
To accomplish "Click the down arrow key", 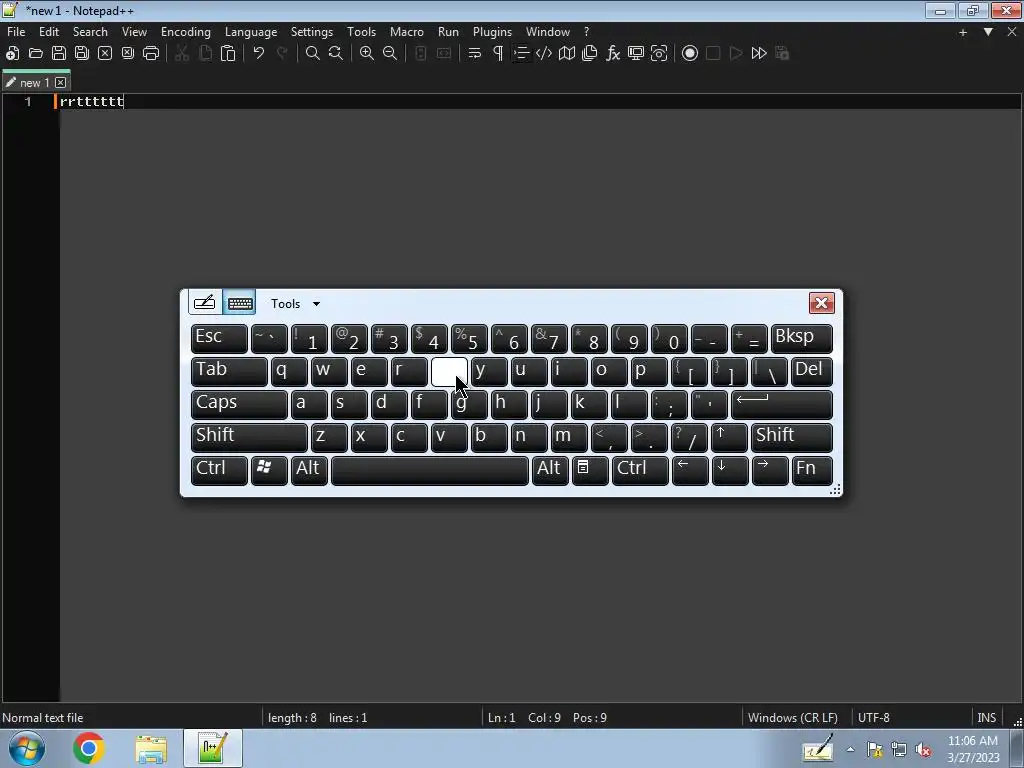I will [x=730, y=470].
